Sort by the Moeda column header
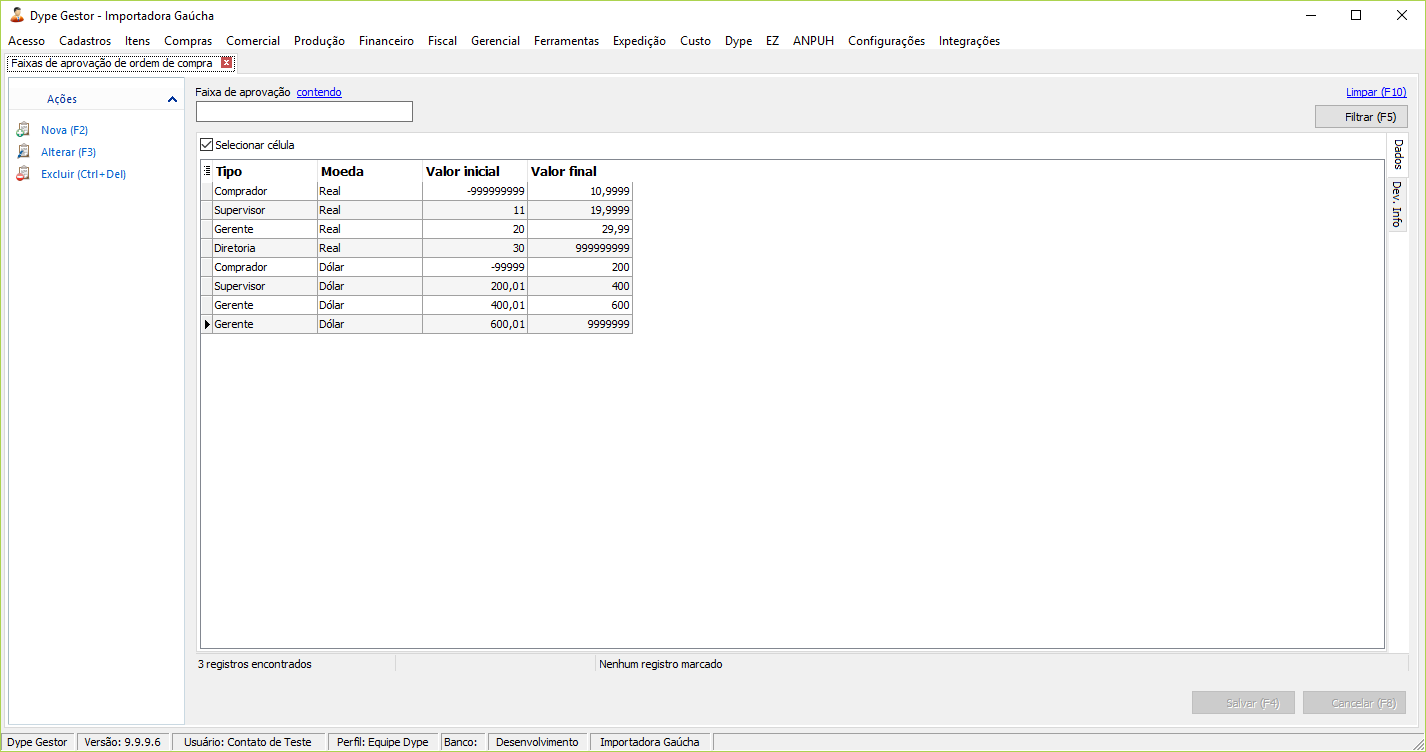1426x752 pixels. click(370, 171)
